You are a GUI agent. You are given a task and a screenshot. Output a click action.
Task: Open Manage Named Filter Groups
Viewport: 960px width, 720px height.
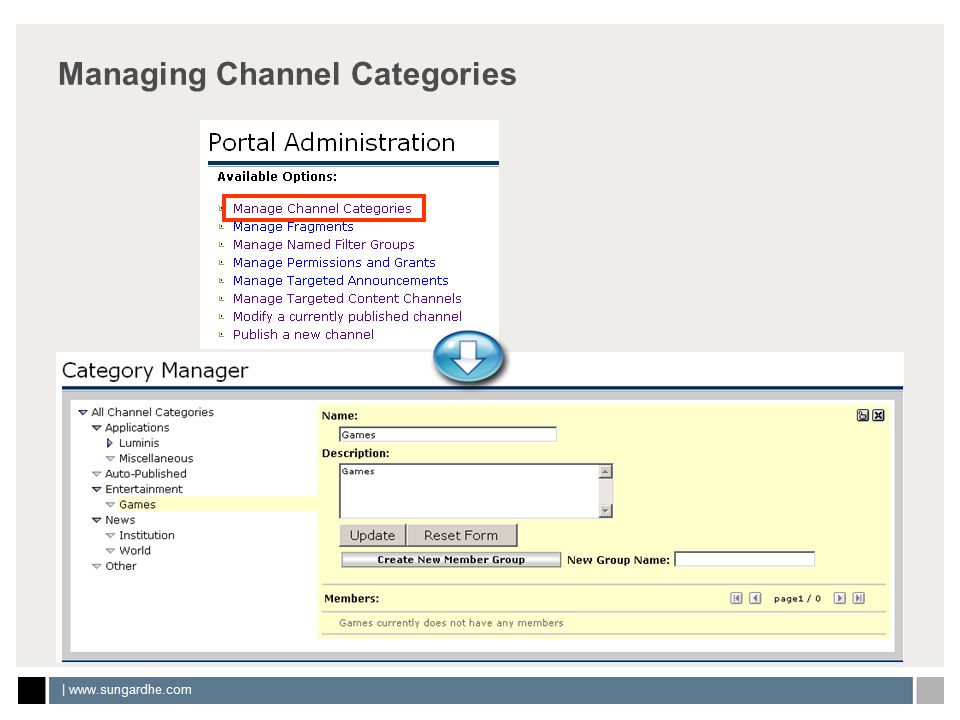click(x=323, y=244)
